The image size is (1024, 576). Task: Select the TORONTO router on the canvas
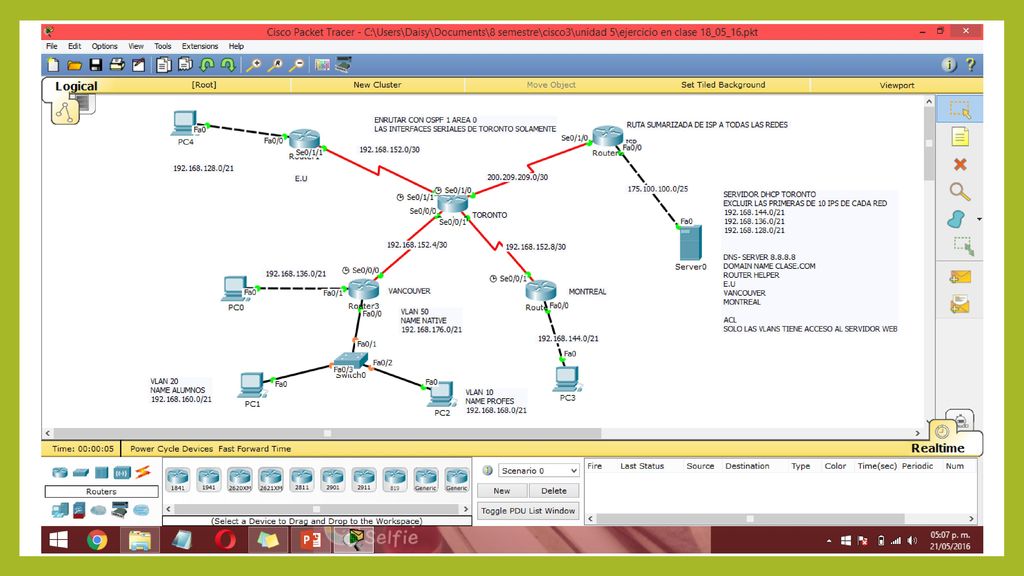point(453,203)
